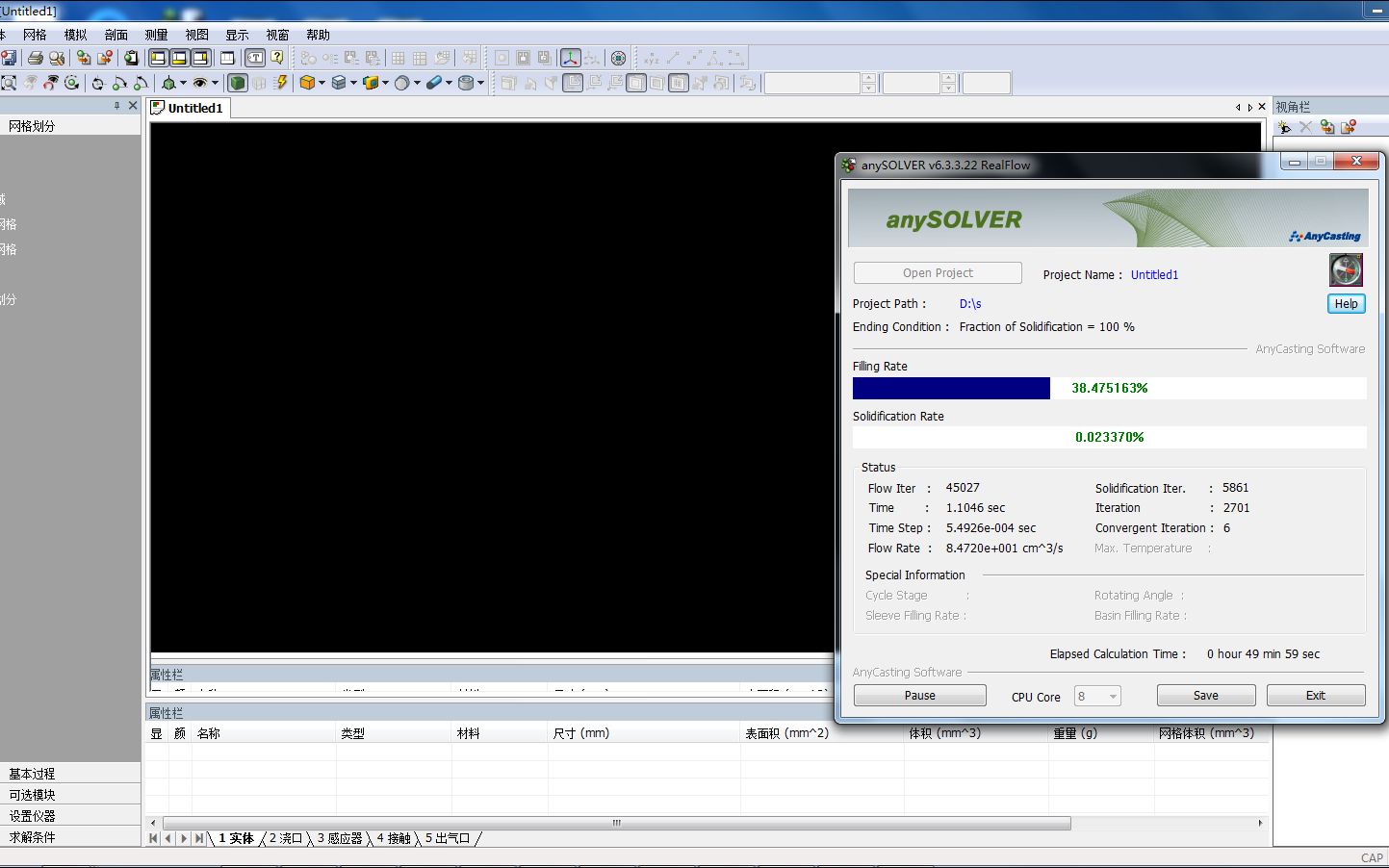Switch to the 2 浇口 tab
The width and height of the screenshot is (1389, 868).
[x=288, y=838]
